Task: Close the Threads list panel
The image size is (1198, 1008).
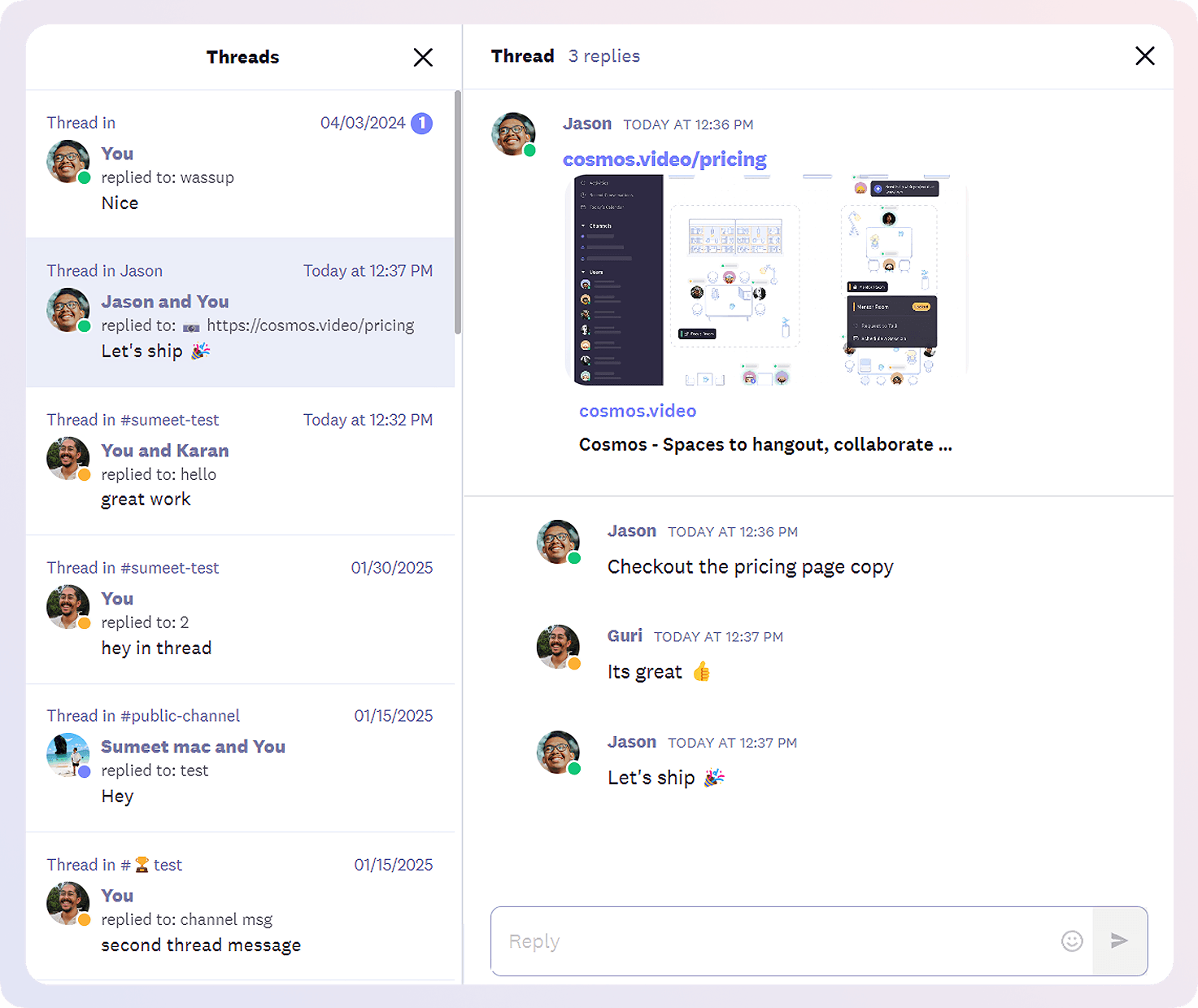Action: pos(423,58)
